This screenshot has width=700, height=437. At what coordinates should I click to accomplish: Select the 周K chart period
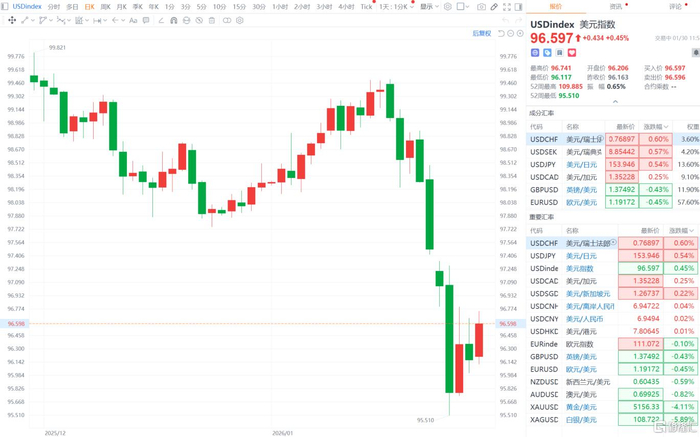105,6
